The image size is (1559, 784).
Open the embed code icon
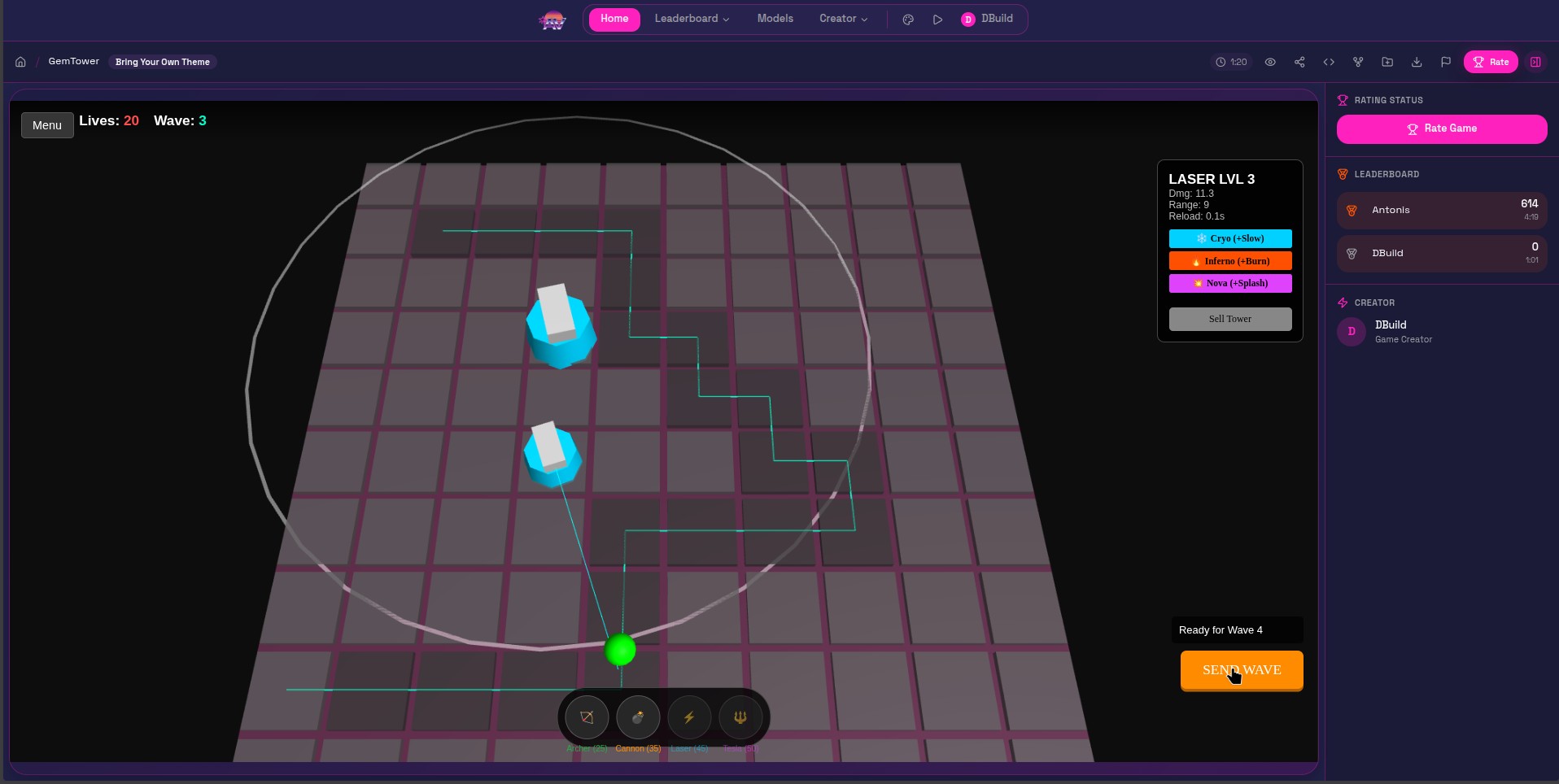(x=1329, y=62)
